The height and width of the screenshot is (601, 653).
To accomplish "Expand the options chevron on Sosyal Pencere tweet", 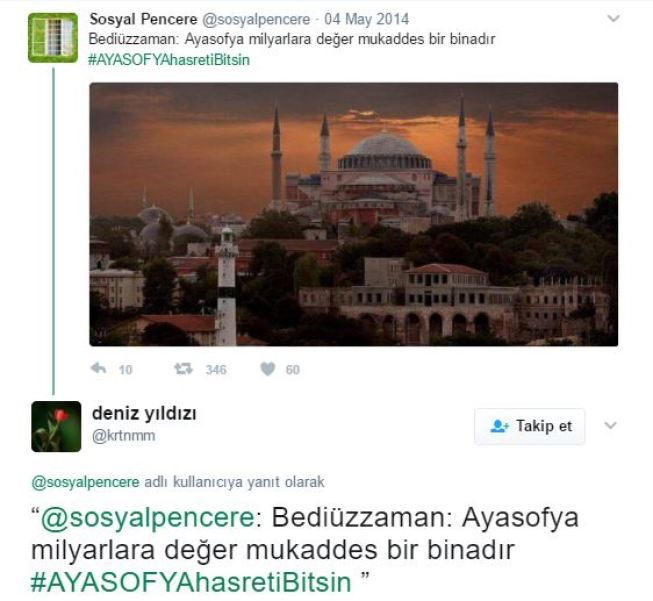I will coord(613,18).
